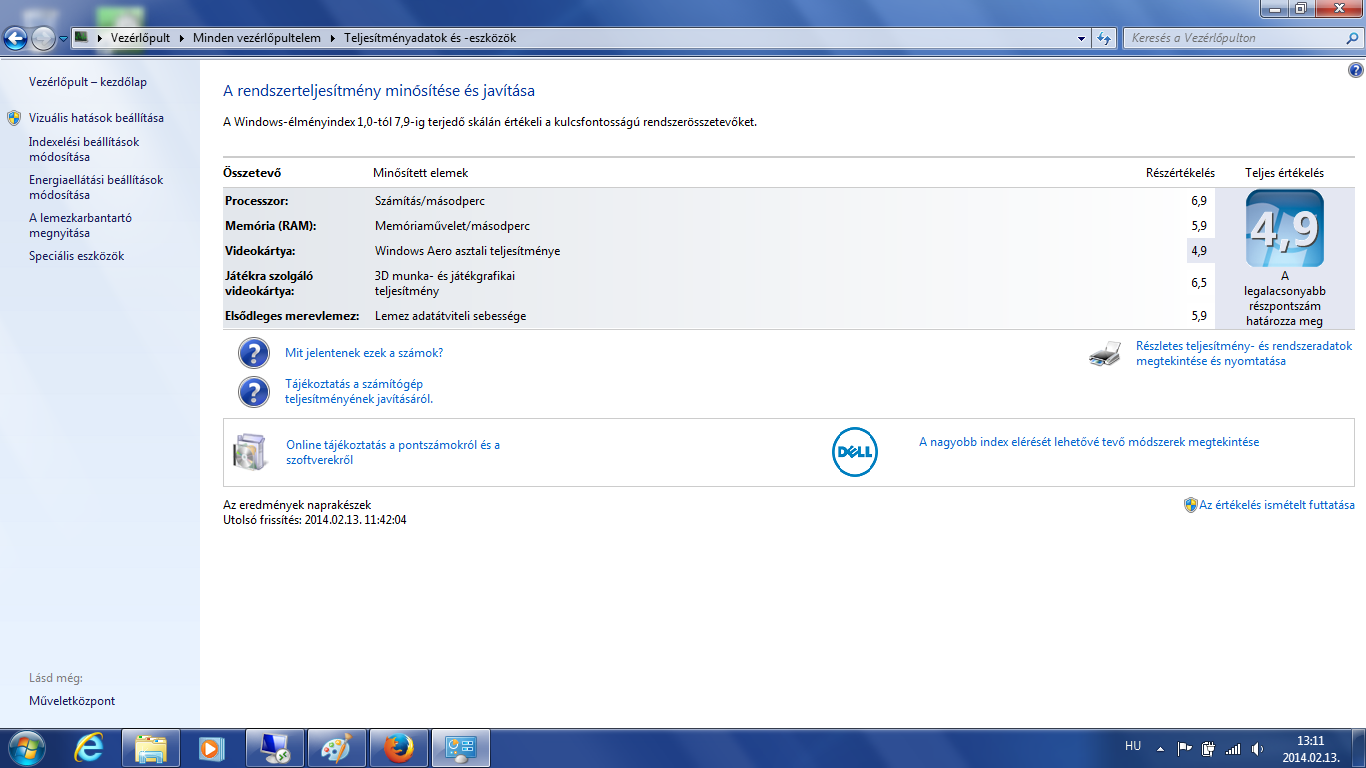Open the recent pages dropdown arrow
The width and height of the screenshot is (1366, 768).
64,39
